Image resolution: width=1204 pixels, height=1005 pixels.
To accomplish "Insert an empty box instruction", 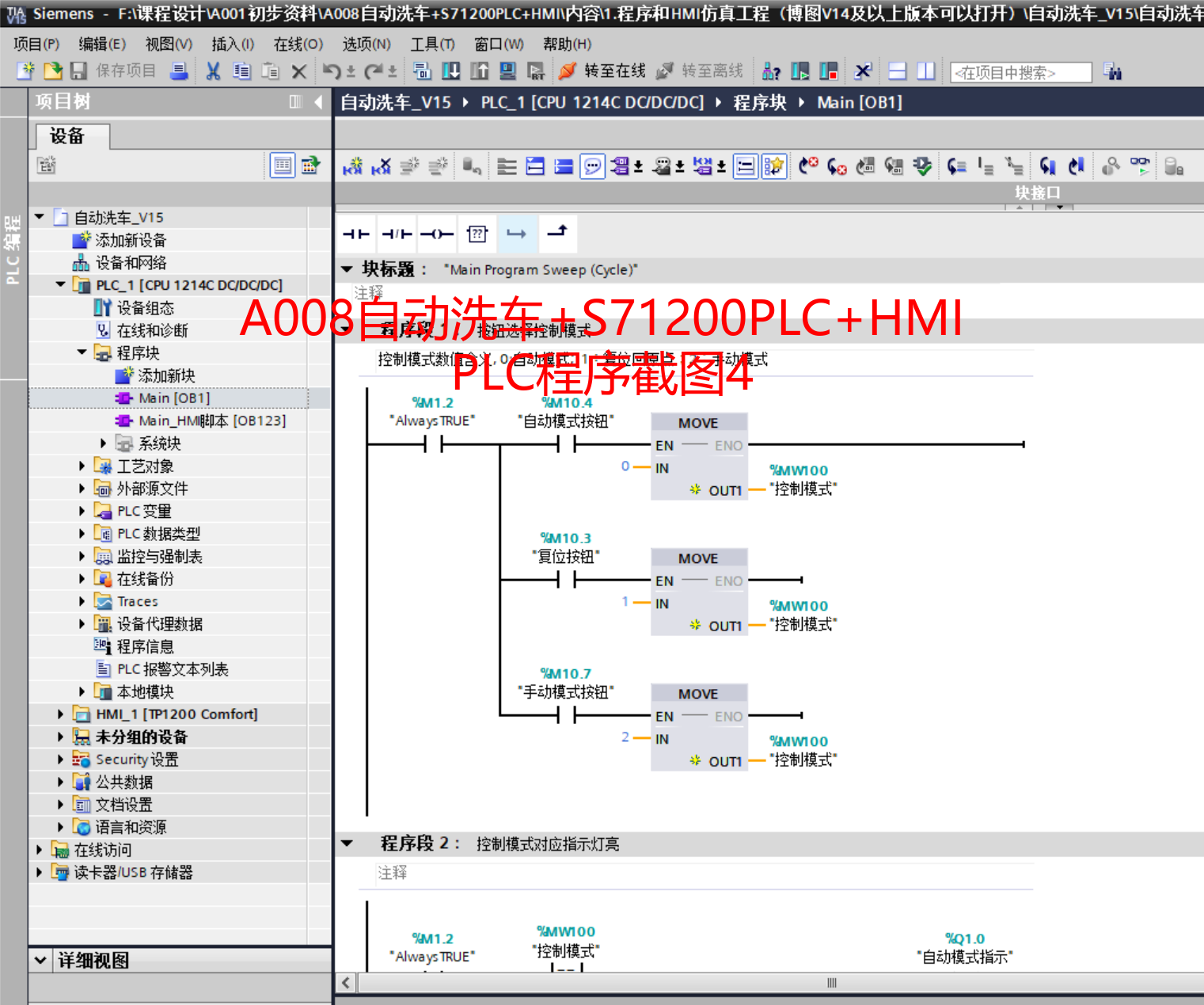I will tap(477, 234).
